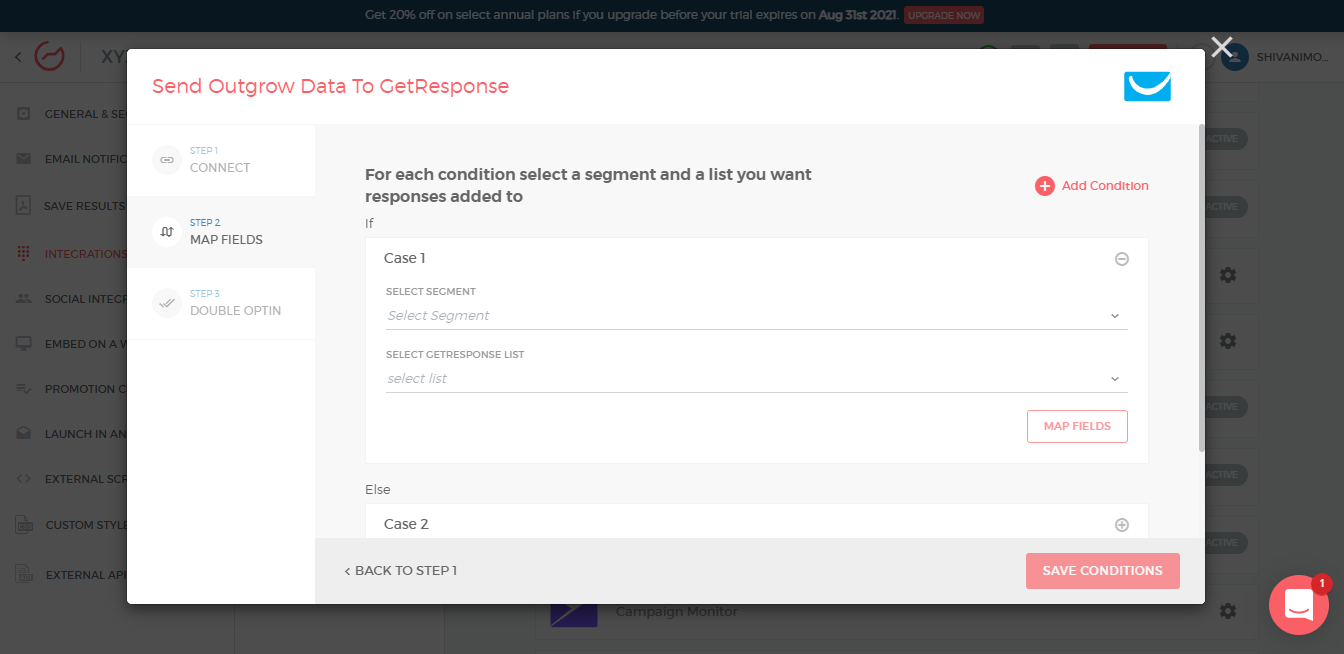Screen dimensions: 1344x654
Task: Click the Connect step link icon
Action: pyautogui.click(x=167, y=160)
